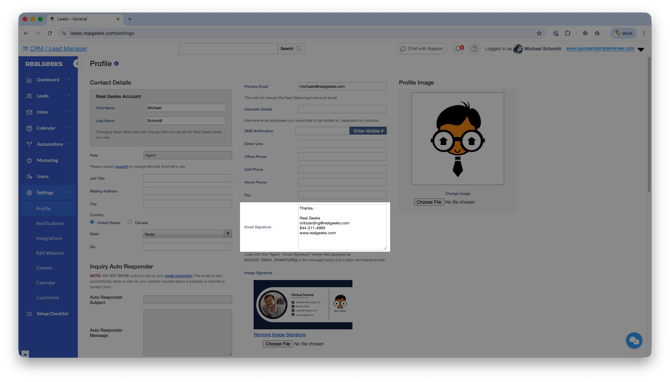Viewport: 670px width, 382px height.
Task: Click the Primary Email field
Action: click(342, 87)
